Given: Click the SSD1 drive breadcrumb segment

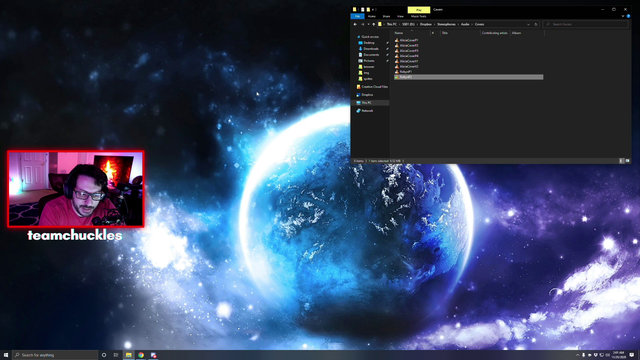Looking at the screenshot, I should point(408,24).
